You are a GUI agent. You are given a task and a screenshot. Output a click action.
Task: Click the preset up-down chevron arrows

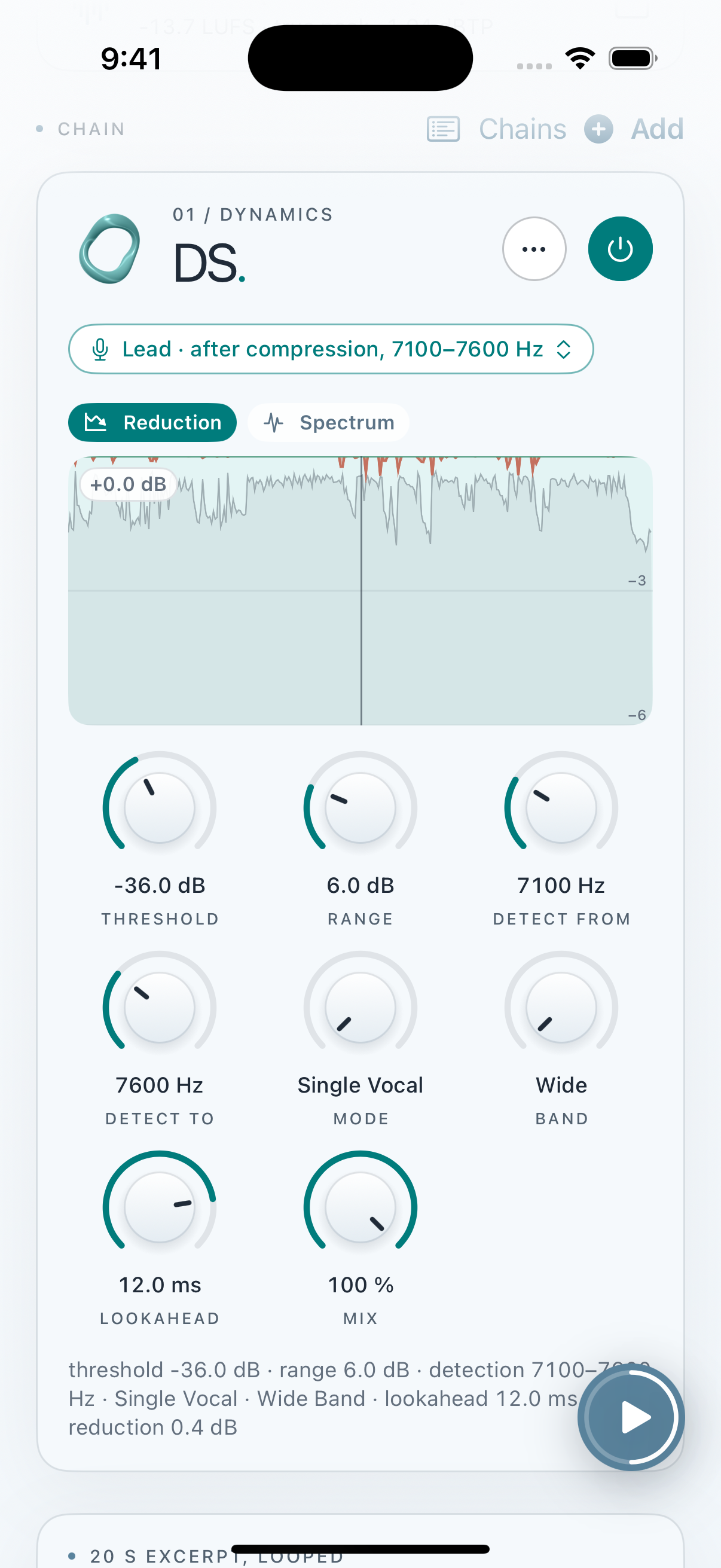click(x=563, y=349)
